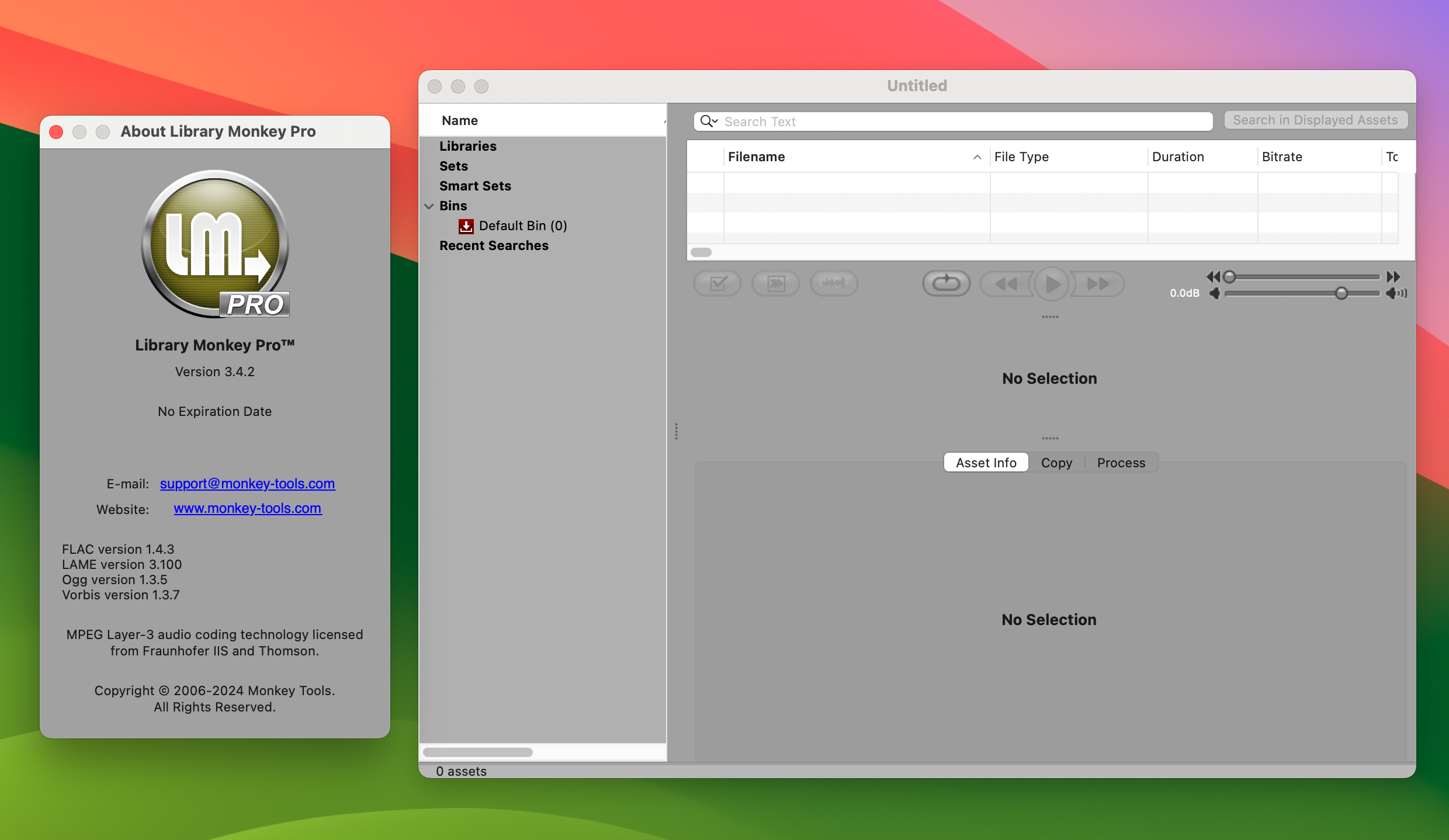
Task: Click the checkmark verify button
Action: [717, 283]
